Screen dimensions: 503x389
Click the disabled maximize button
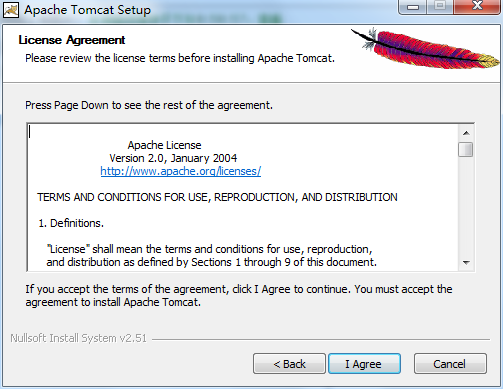coord(440,6)
